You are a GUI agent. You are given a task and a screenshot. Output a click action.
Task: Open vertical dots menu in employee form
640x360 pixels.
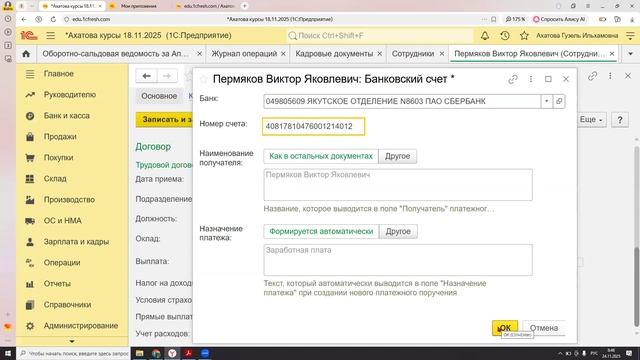tap(610, 76)
